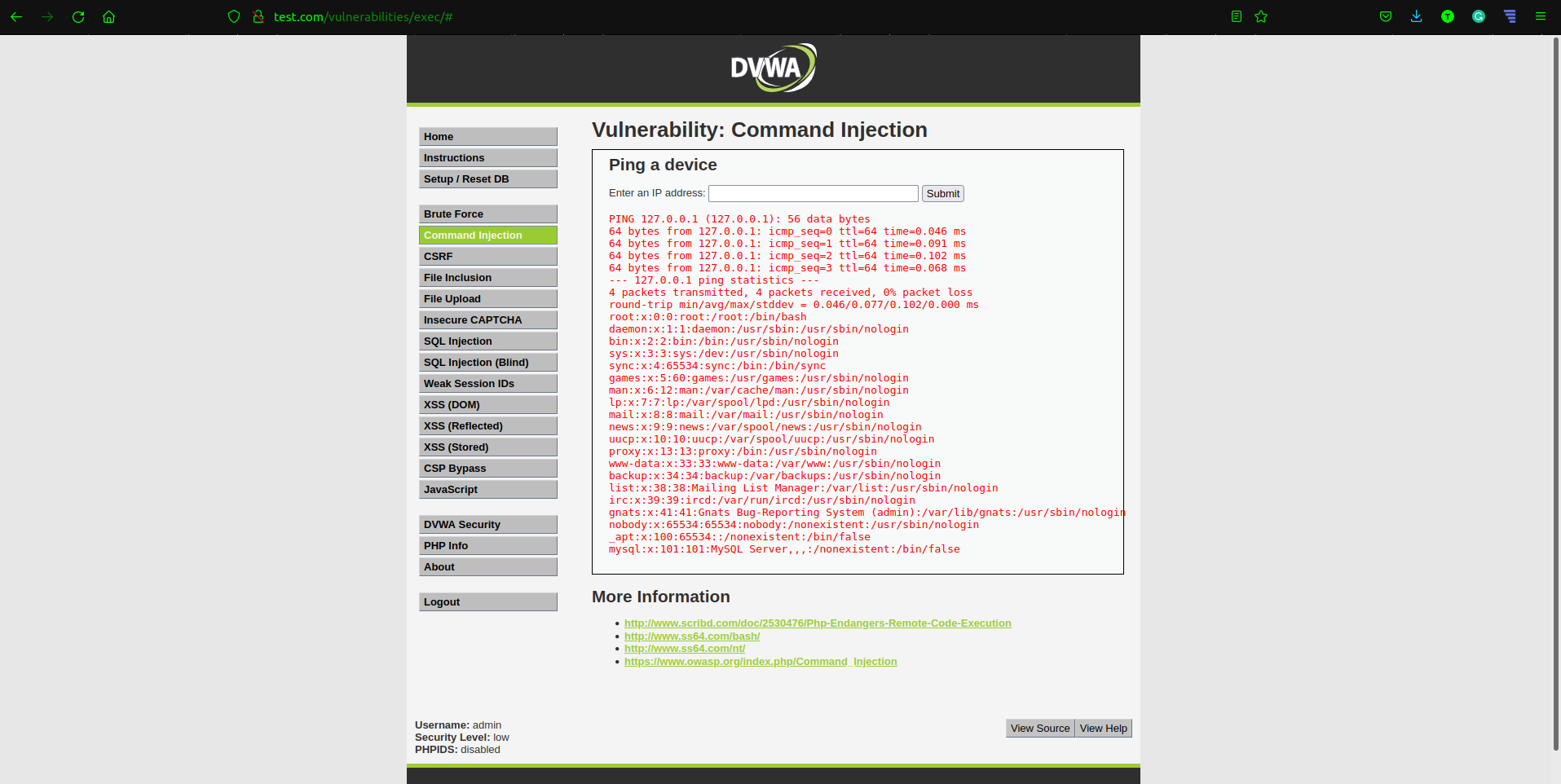The height and width of the screenshot is (784, 1561).
Task: Open the File Inclusion page
Action: [488, 277]
